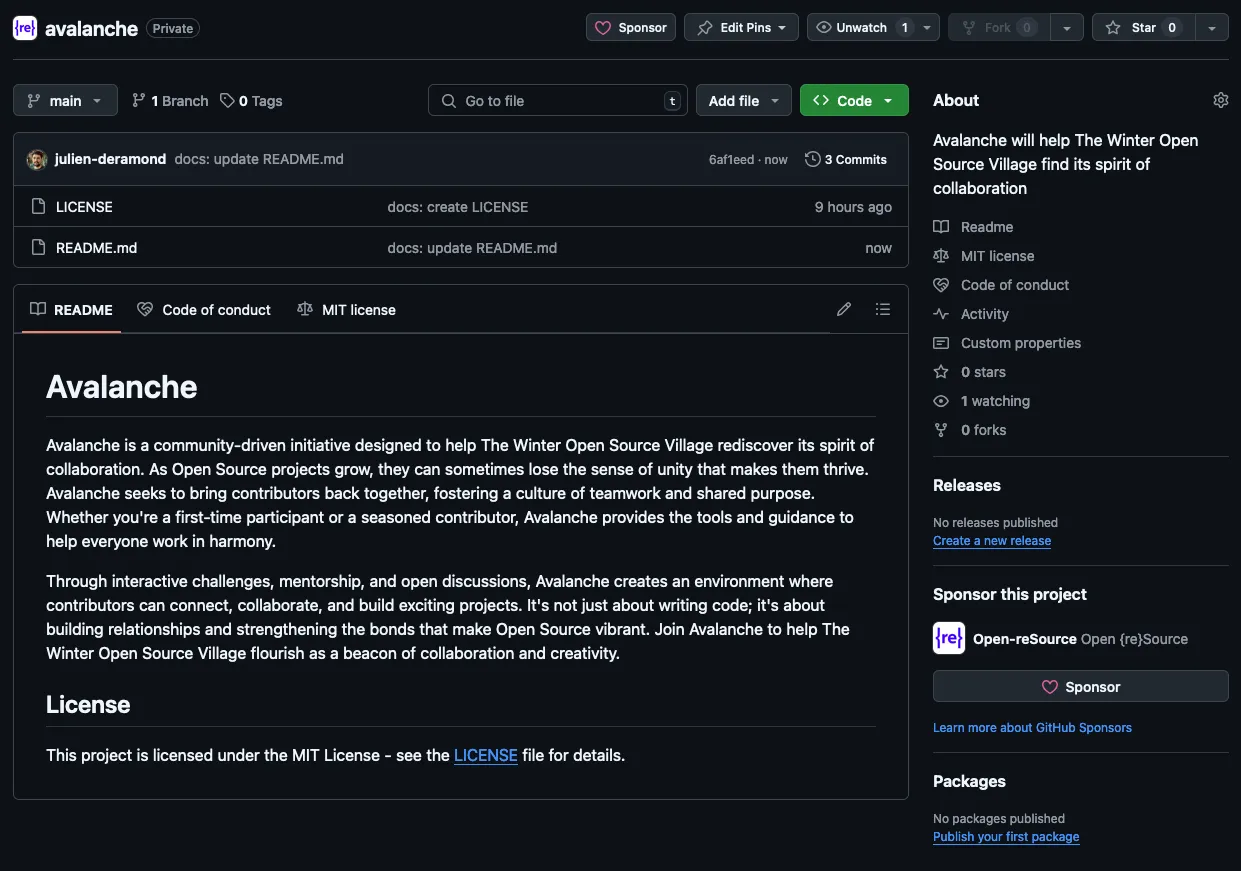Open the Edit Pins dropdown
Viewport: 1241px width, 871px height.
[x=741, y=28]
